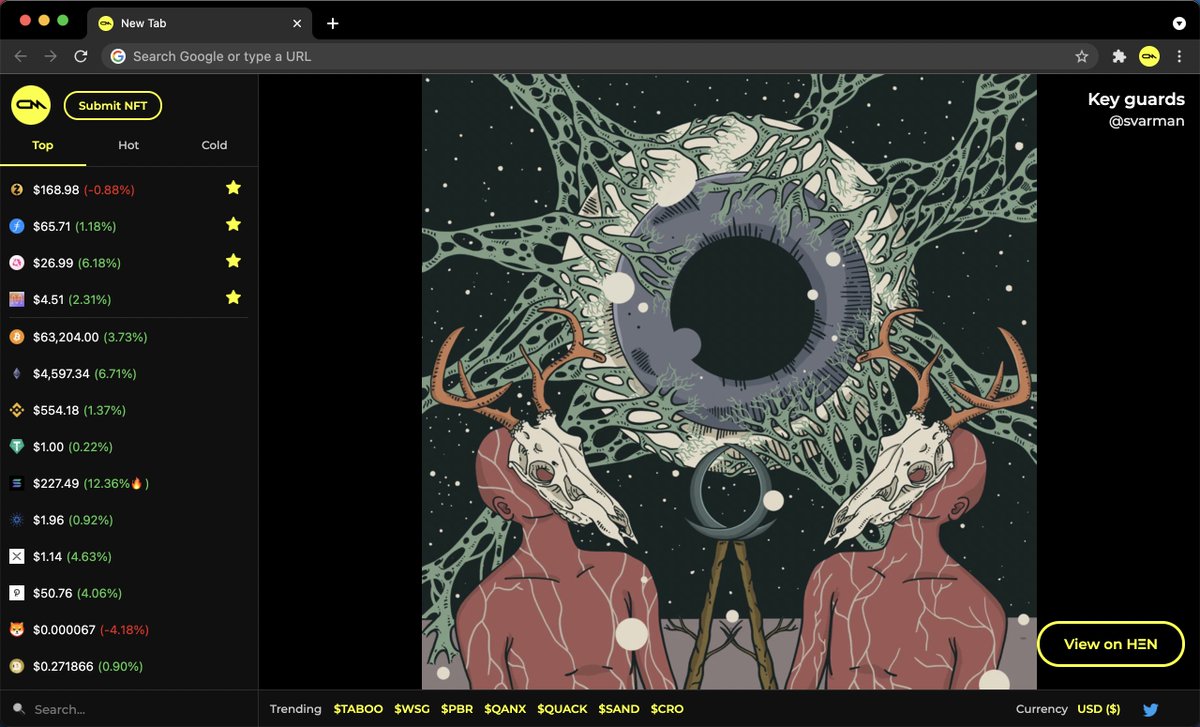This screenshot has width=1200, height=727.
Task: Click the Chrome address bar
Action: pos(598,57)
